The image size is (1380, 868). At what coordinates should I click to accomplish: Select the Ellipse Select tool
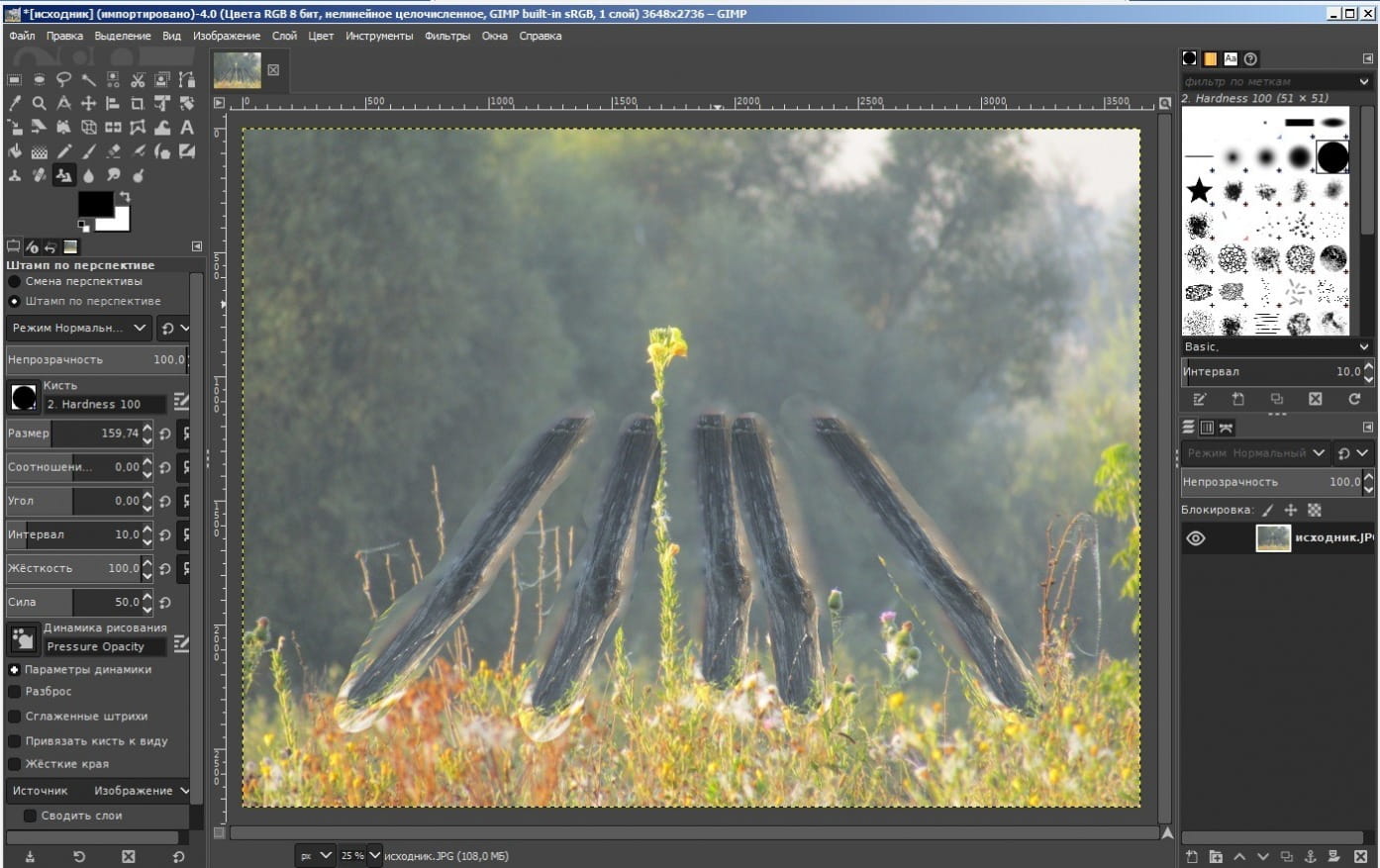click(x=40, y=79)
